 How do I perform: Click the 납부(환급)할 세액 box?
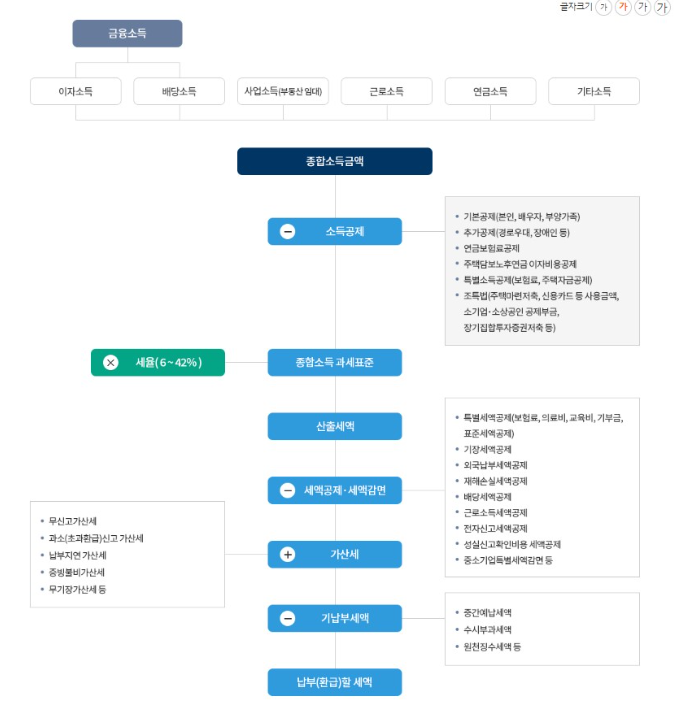click(335, 682)
